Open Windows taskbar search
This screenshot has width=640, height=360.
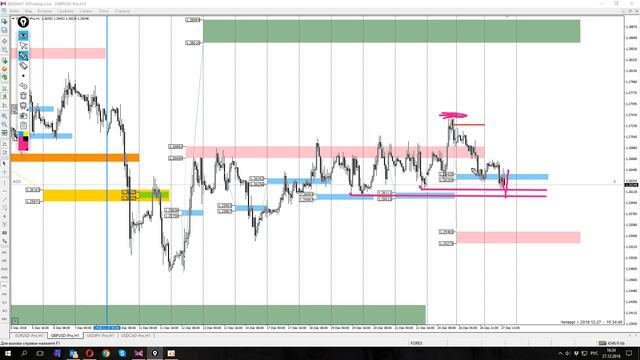tap(24, 353)
